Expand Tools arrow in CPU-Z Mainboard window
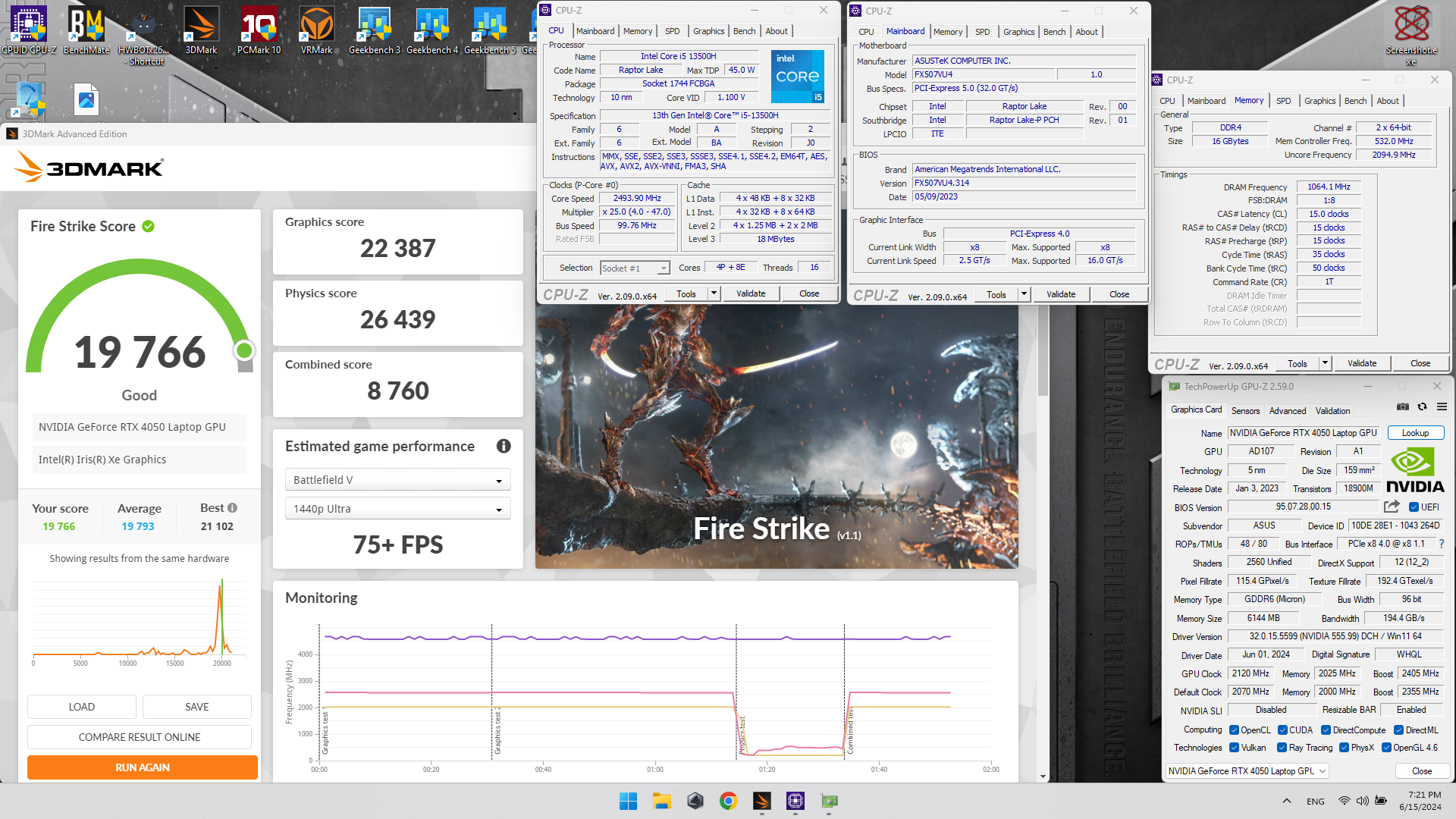 [1024, 294]
